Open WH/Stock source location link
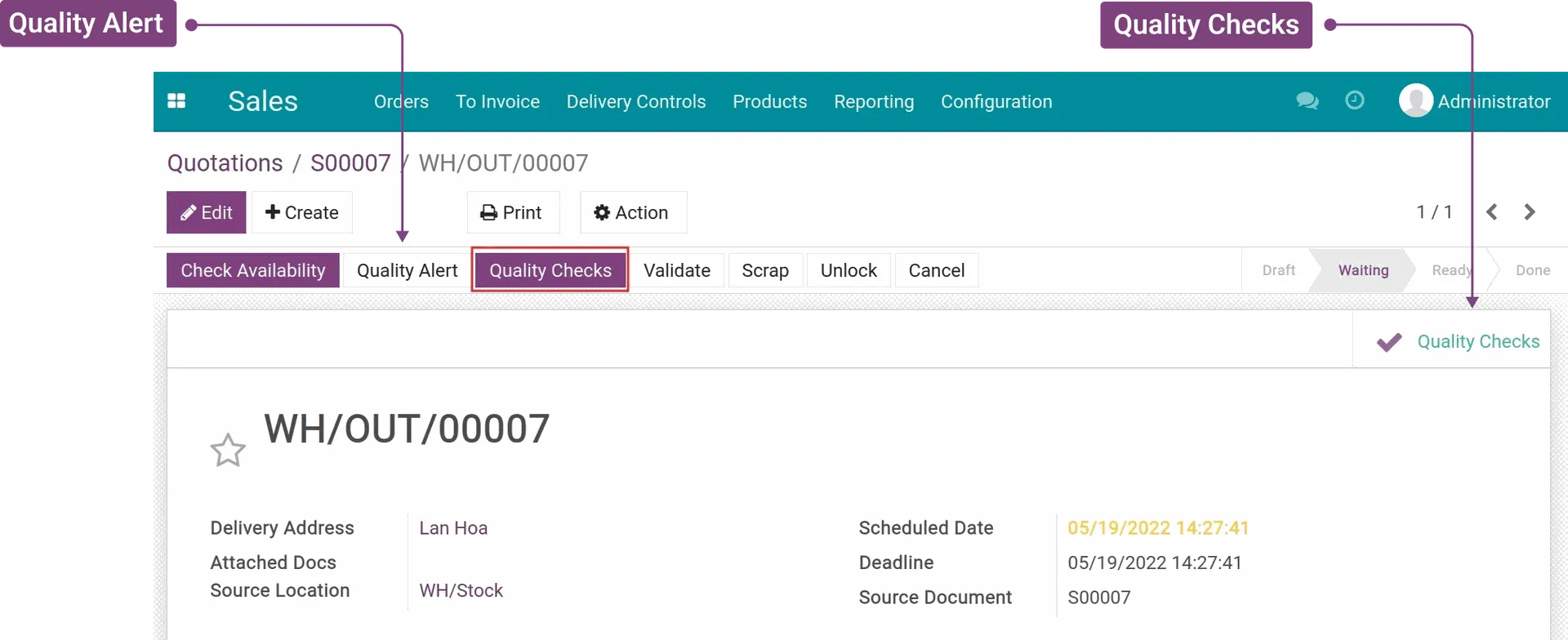1568x640 pixels. 461,590
